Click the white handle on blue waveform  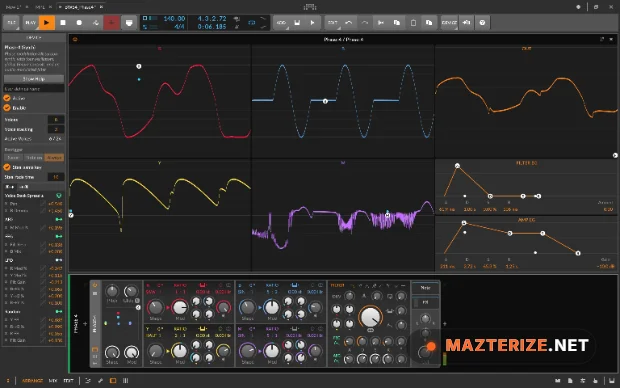click(x=325, y=102)
